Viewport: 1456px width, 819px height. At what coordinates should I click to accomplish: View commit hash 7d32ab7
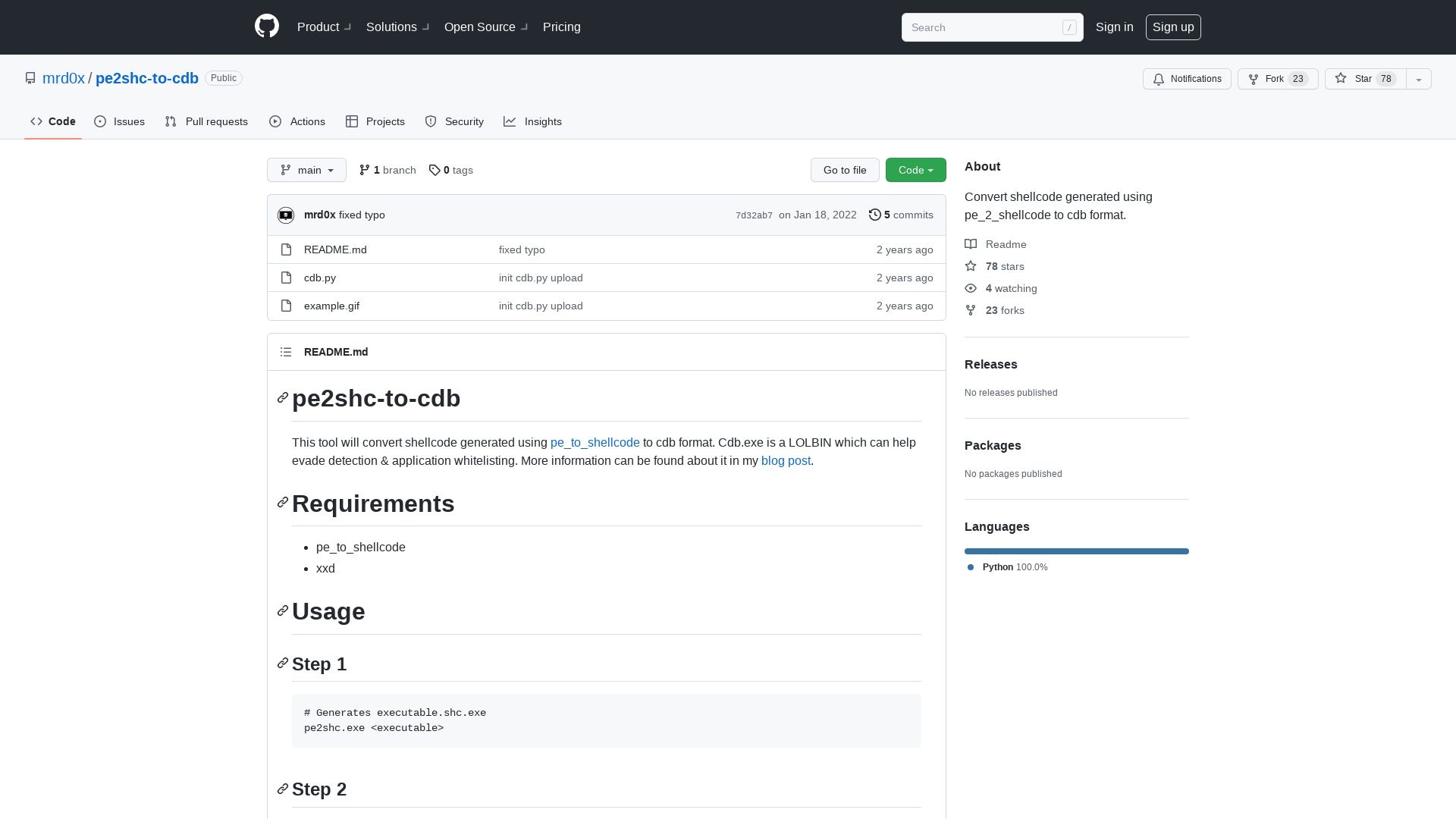point(754,215)
